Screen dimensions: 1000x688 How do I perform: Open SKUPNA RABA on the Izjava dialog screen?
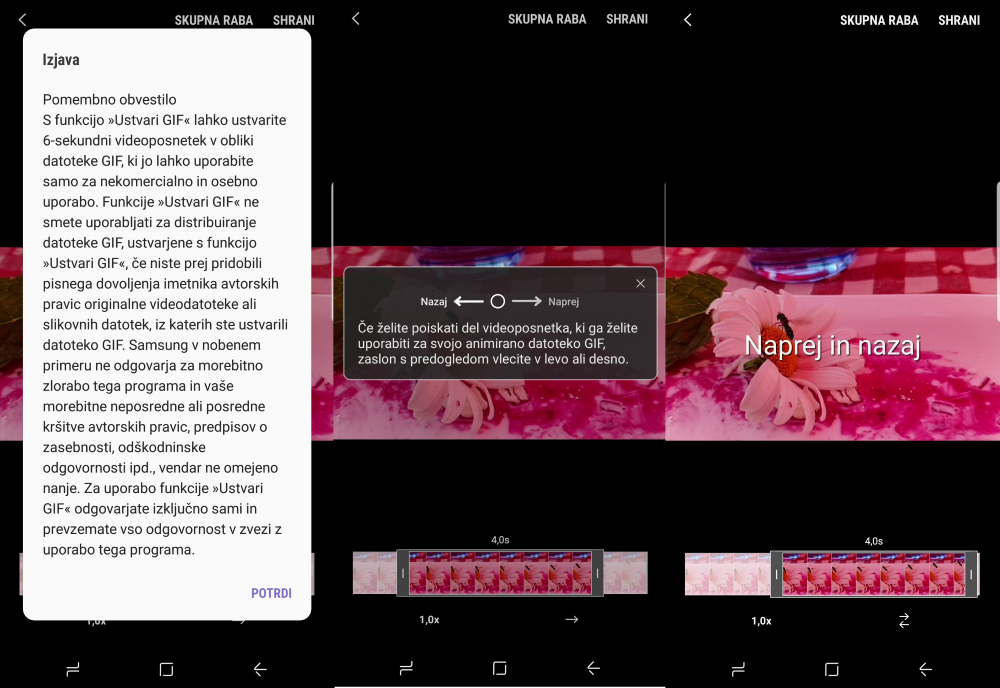pyautogui.click(x=214, y=20)
